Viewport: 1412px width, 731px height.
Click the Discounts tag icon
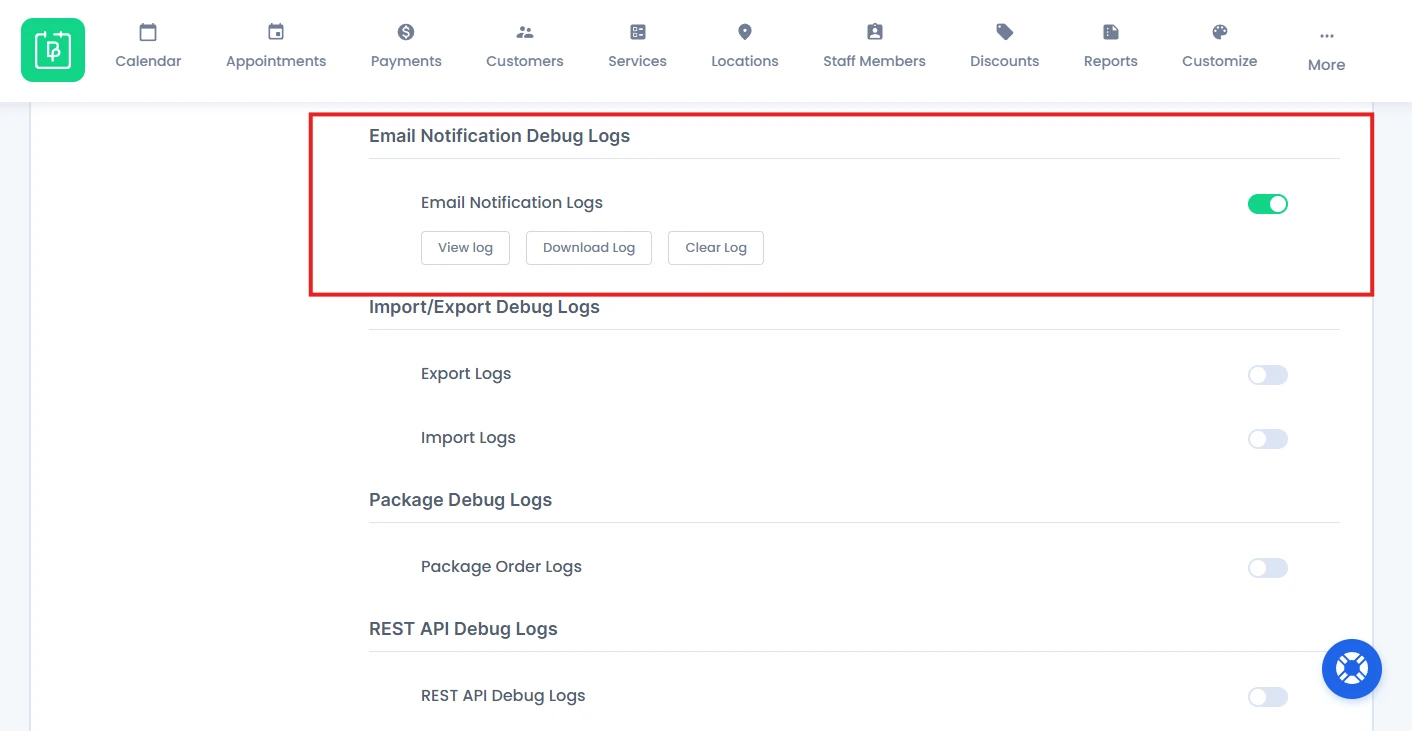pyautogui.click(x=1005, y=32)
